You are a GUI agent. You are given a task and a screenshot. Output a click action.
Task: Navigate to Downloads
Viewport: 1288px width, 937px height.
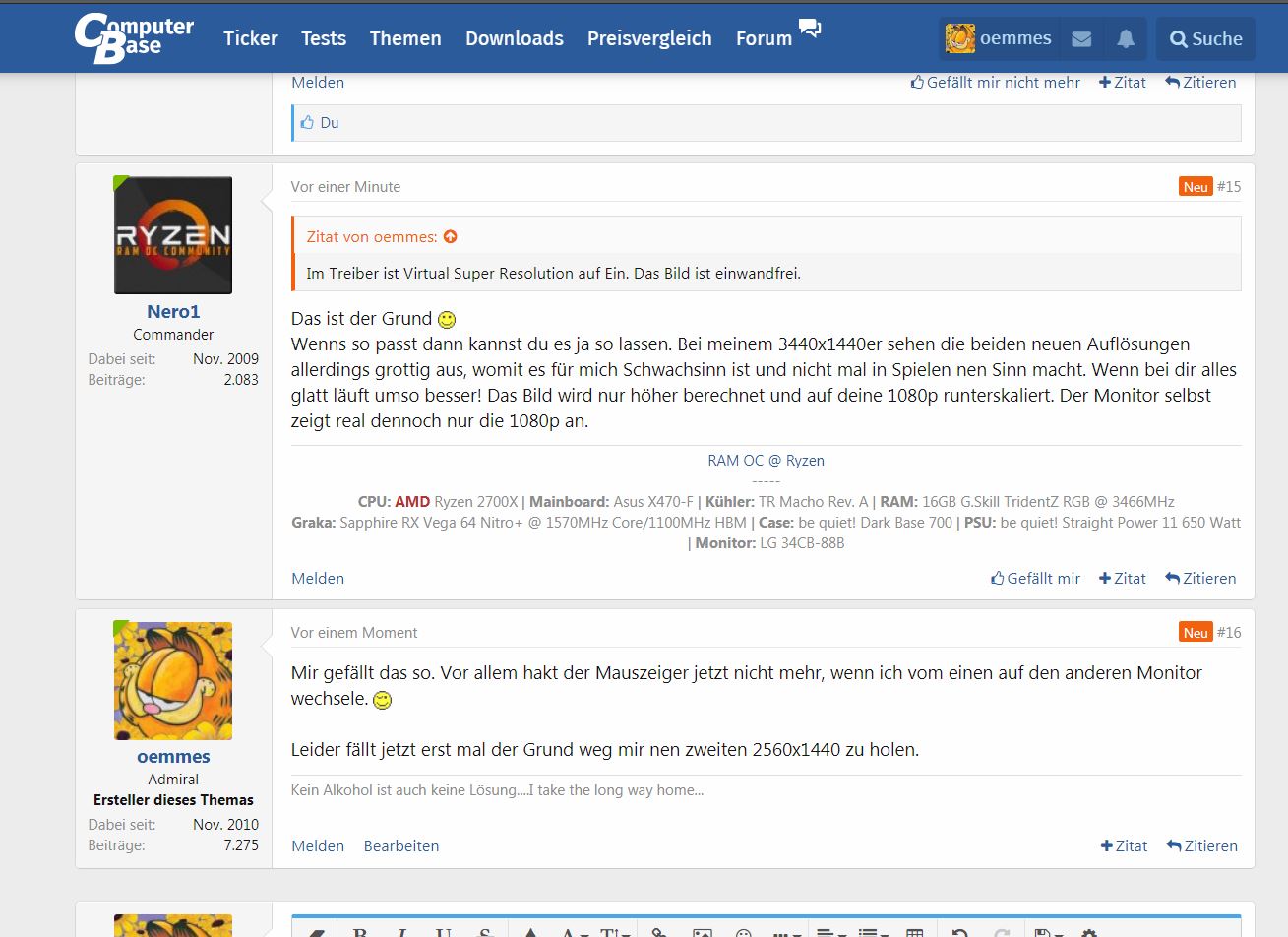(x=515, y=38)
